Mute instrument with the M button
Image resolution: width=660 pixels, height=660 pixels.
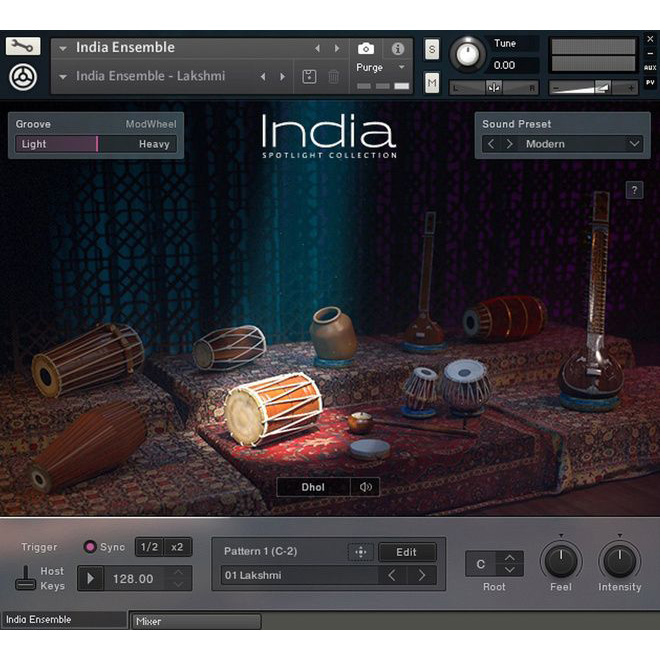click(x=432, y=82)
